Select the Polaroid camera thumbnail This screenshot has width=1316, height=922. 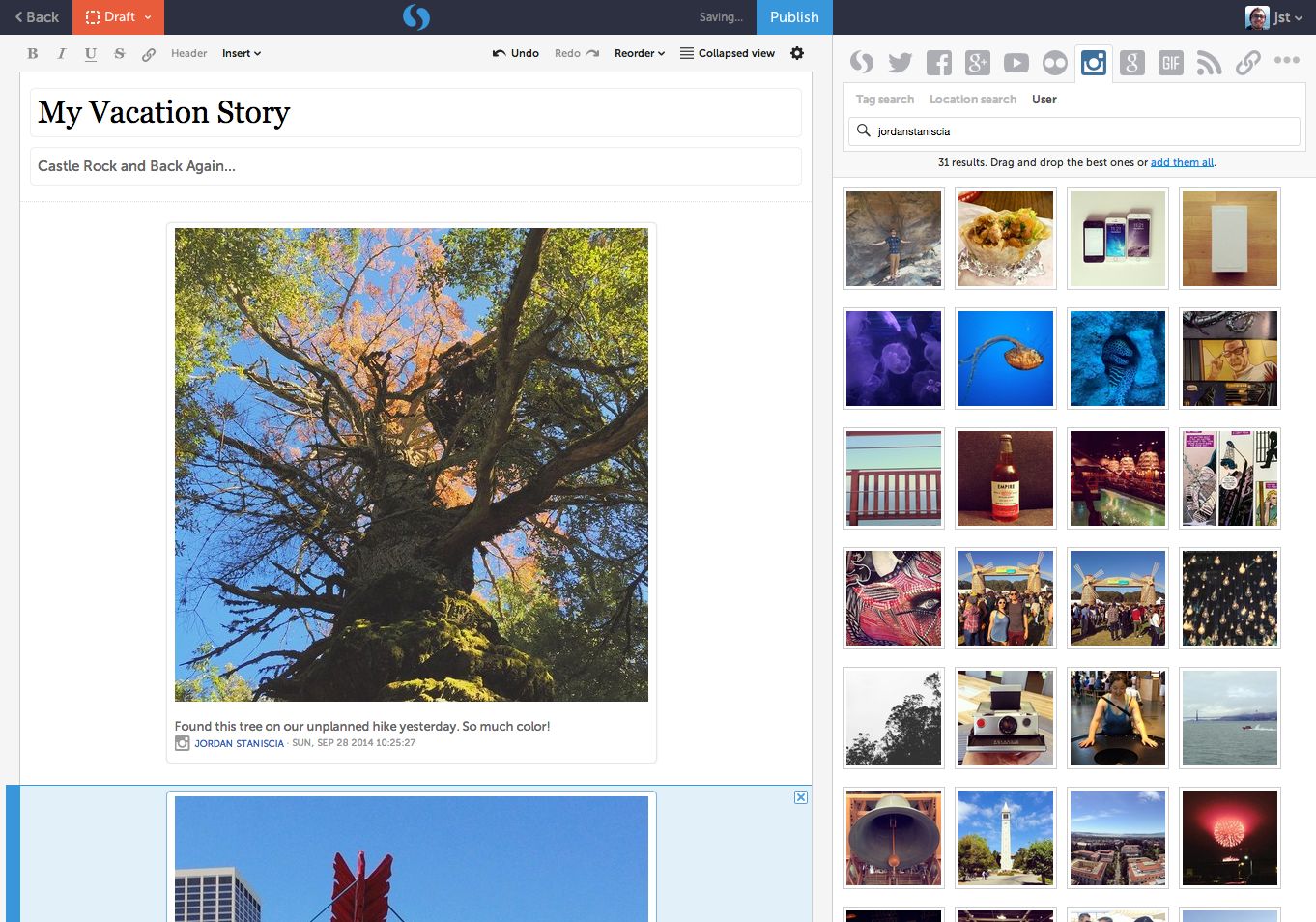[1006, 718]
